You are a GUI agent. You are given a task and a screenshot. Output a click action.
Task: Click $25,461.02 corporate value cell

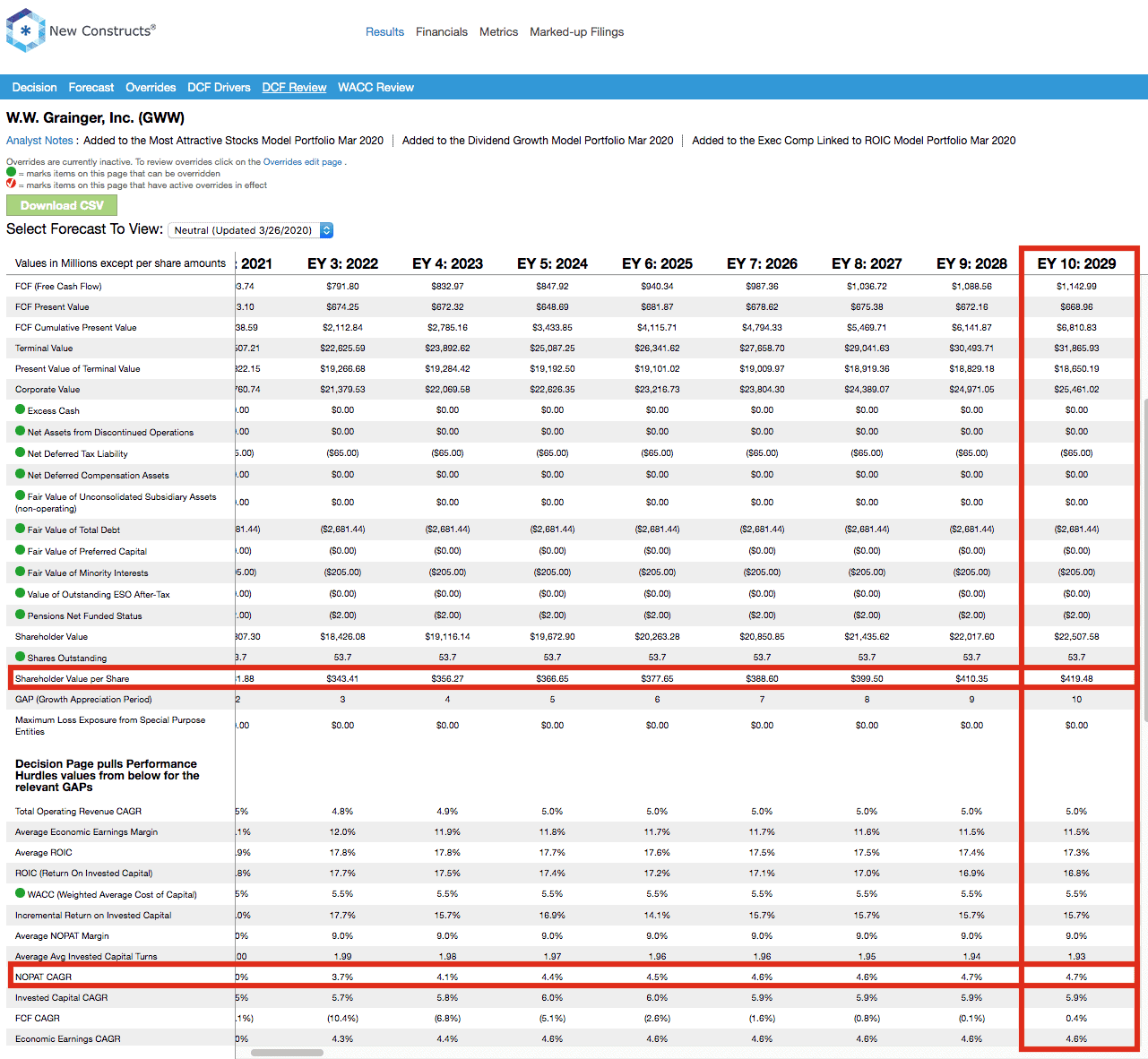click(1076, 389)
